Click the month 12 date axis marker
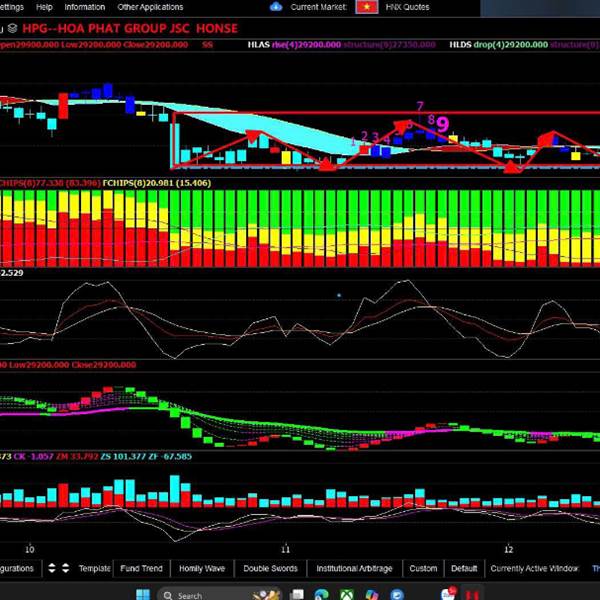This screenshot has width=600, height=600. pyautogui.click(x=508, y=549)
